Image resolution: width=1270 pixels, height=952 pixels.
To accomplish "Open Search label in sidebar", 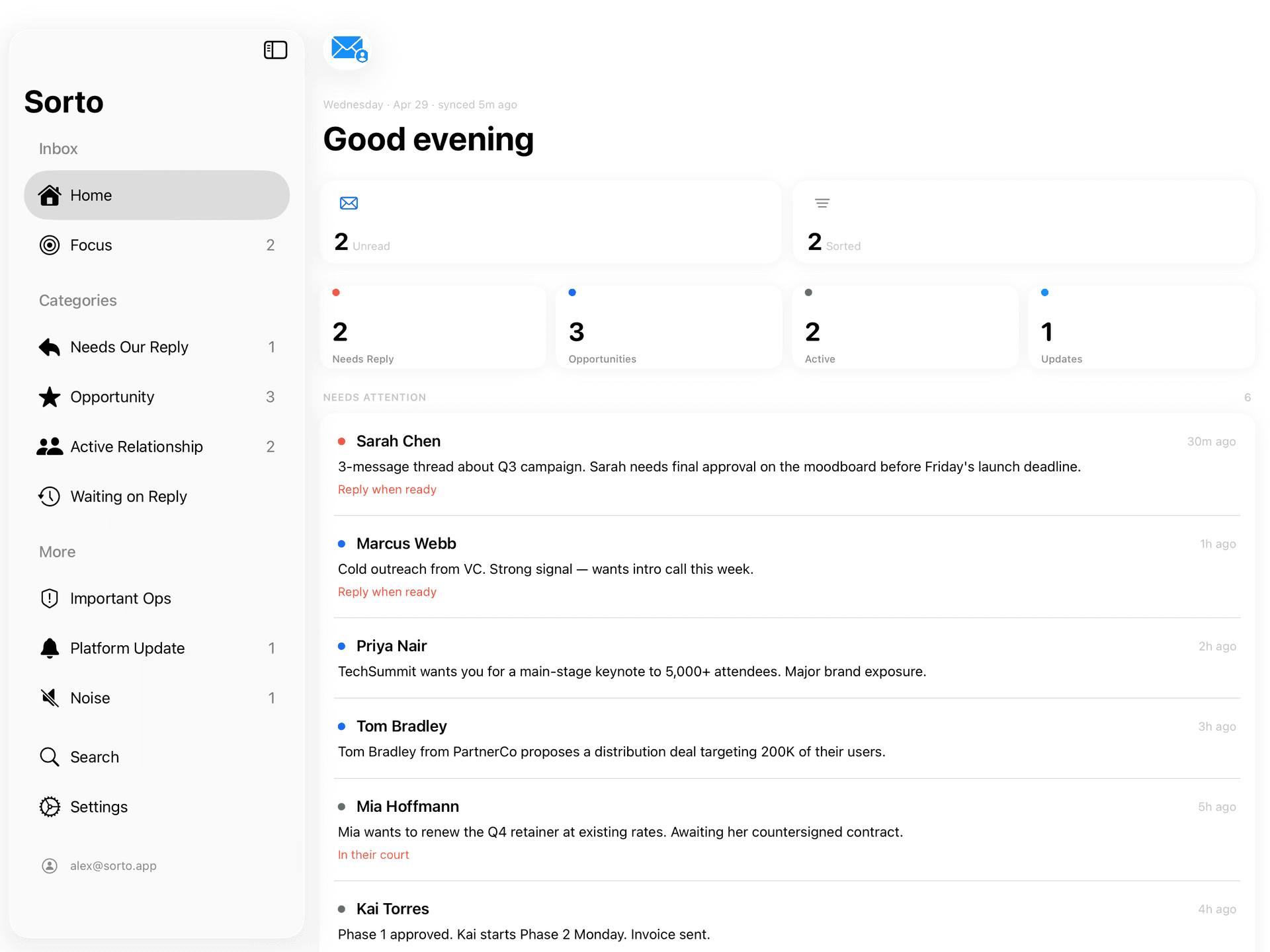I will [95, 757].
